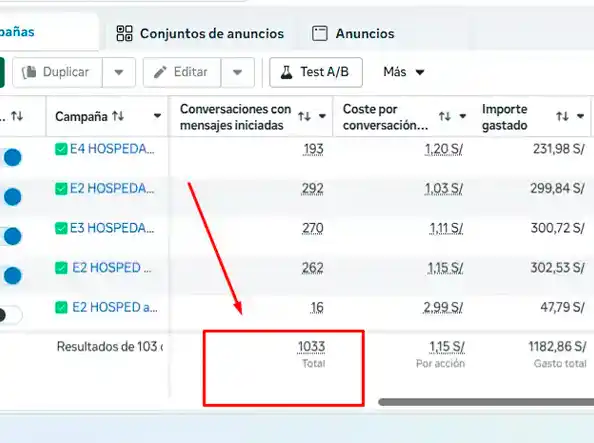Sort by Conversaciones con mensajes iniciadas arrows
Viewport: 594px width, 443px height.
coord(304,116)
